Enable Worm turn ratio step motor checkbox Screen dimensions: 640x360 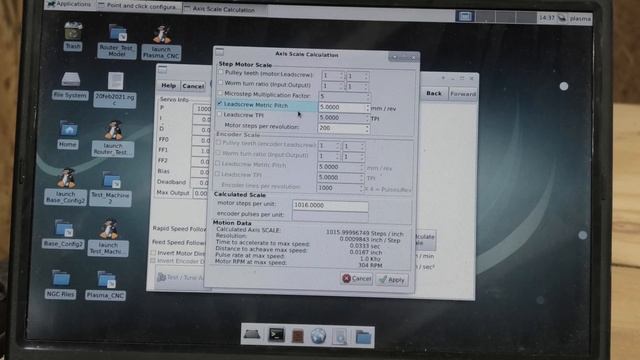click(221, 83)
